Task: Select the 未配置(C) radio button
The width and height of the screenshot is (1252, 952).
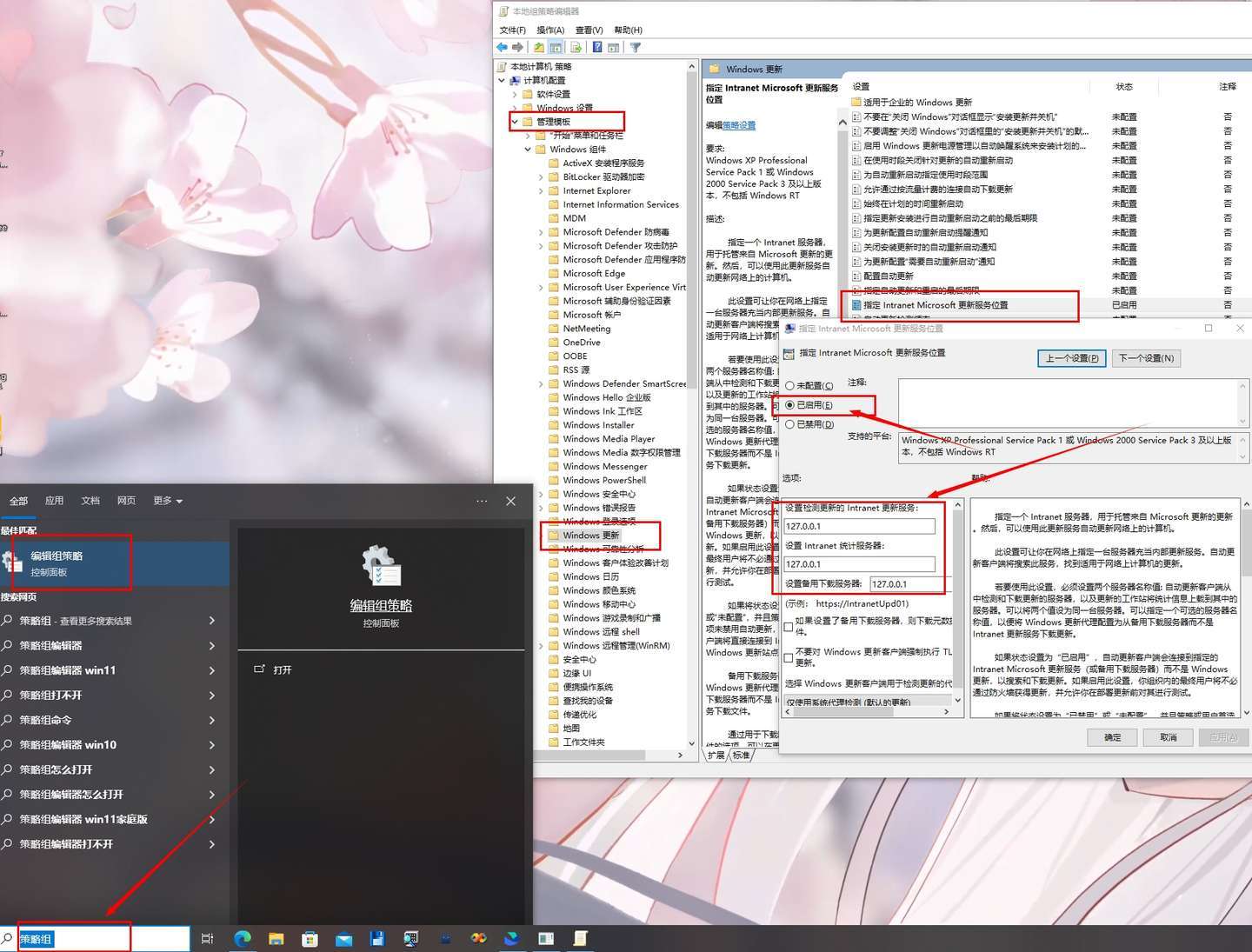Action: (x=789, y=386)
